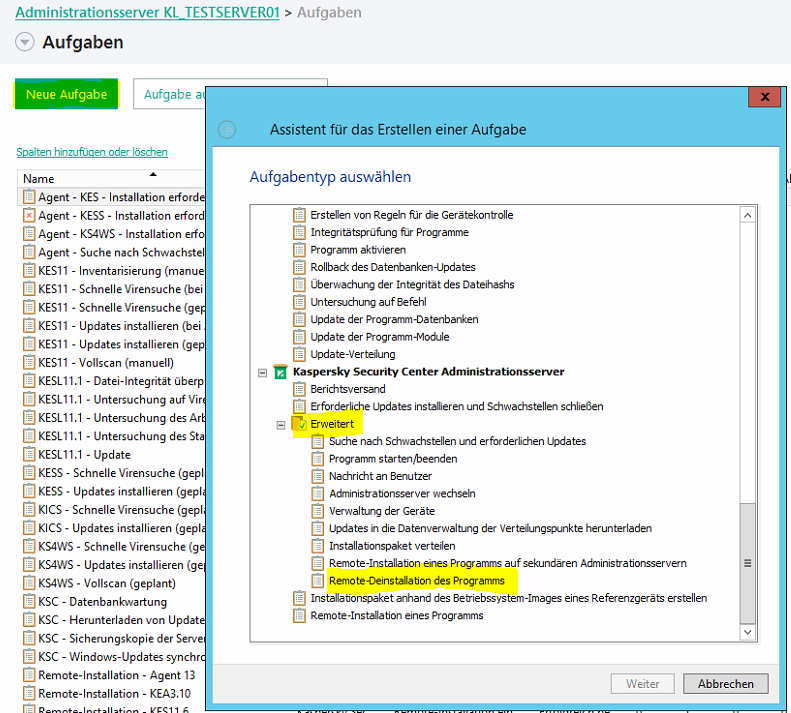Click 'Spalten hinzufügen oder löschen' link
Screen dimensions: 791x713
click(92, 152)
